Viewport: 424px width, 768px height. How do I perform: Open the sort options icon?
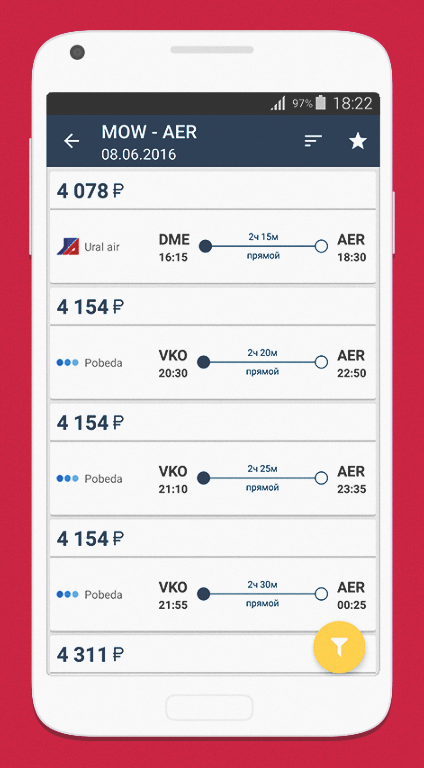313,141
